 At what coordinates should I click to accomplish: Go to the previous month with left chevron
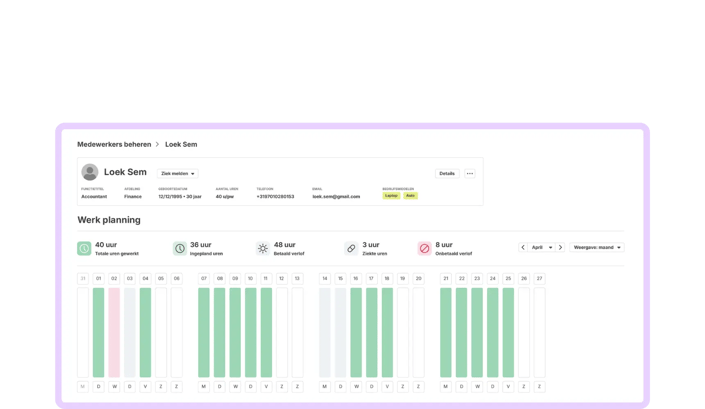[x=523, y=247]
